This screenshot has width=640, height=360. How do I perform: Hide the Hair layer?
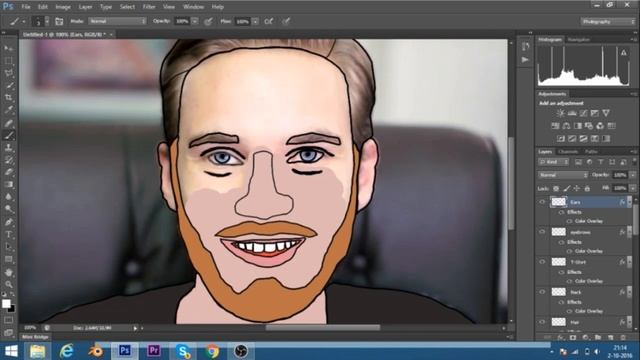[542, 322]
